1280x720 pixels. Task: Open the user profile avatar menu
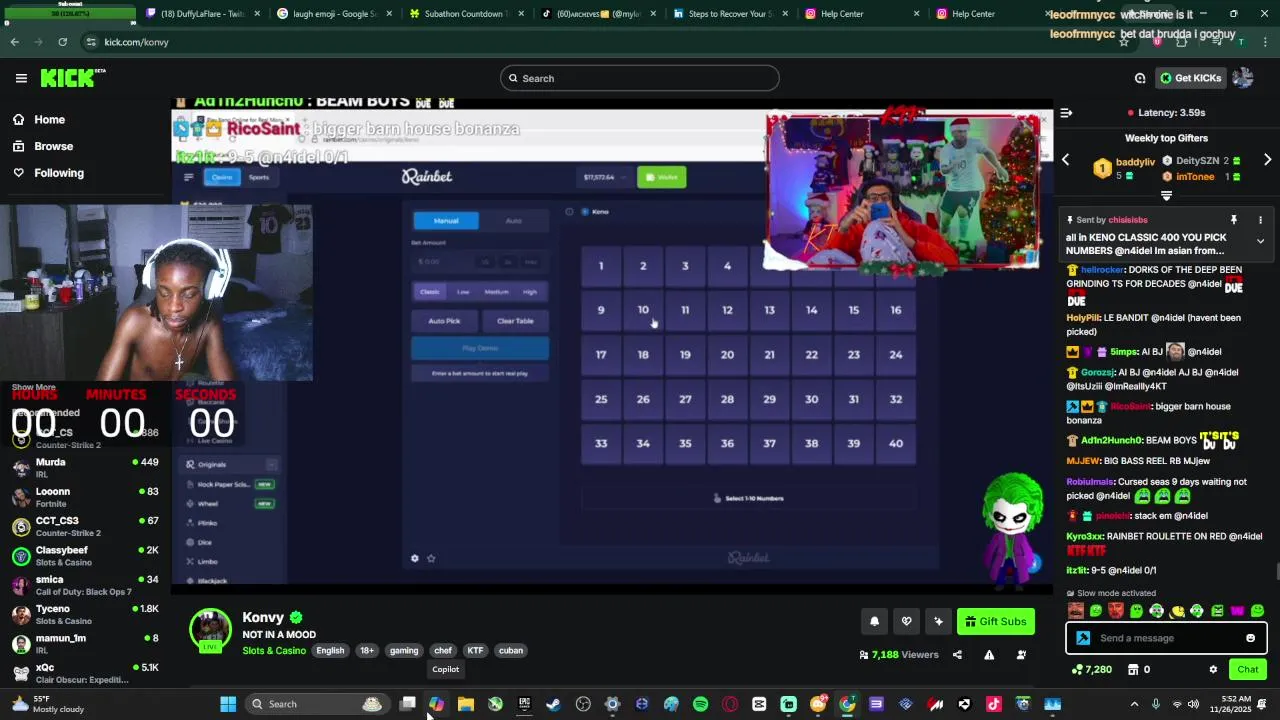coord(1243,78)
